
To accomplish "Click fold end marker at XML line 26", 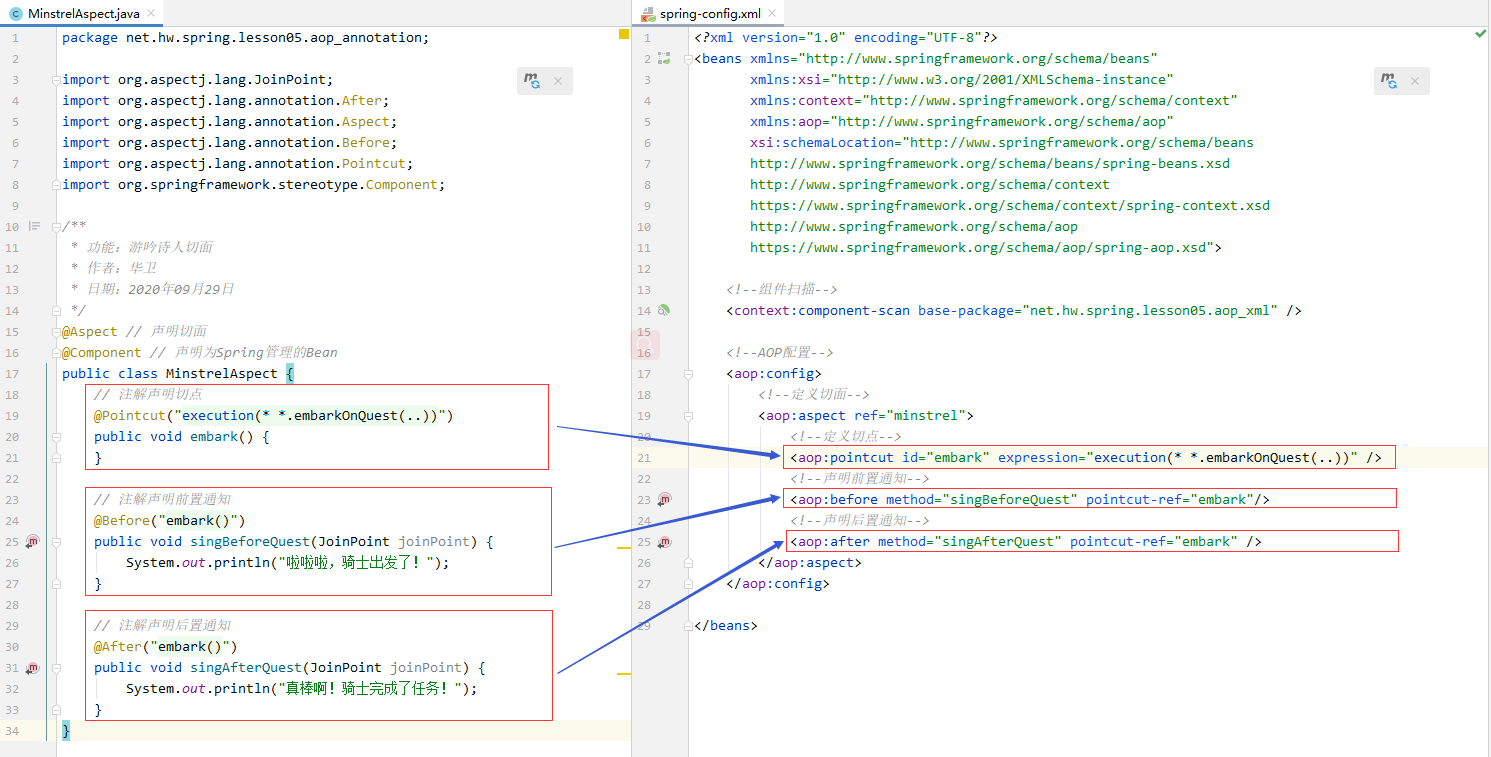I will 689,562.
